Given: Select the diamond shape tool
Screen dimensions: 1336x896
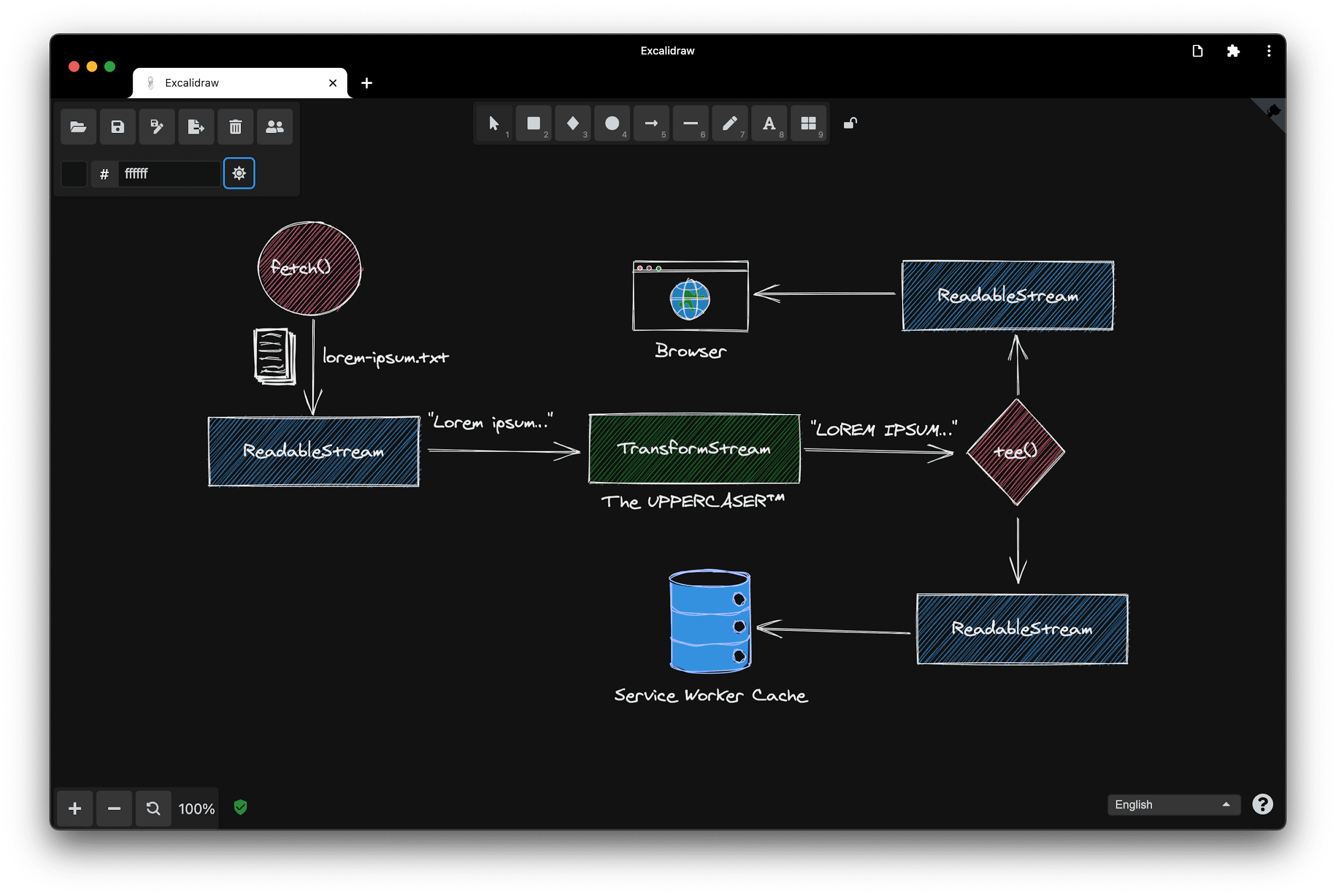Looking at the screenshot, I should pyautogui.click(x=572, y=123).
